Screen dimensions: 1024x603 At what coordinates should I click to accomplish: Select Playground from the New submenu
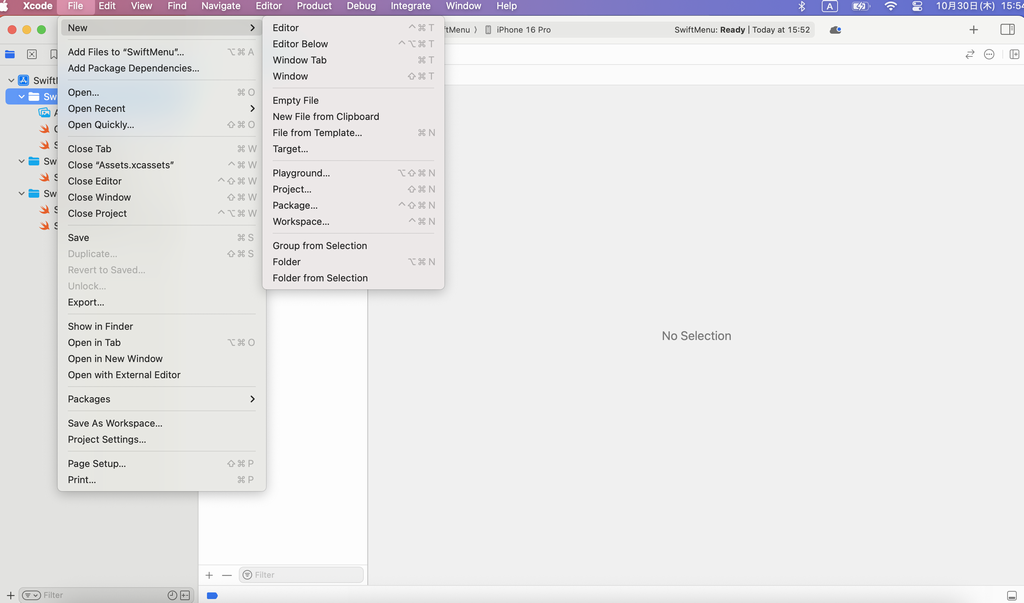pyautogui.click(x=301, y=173)
